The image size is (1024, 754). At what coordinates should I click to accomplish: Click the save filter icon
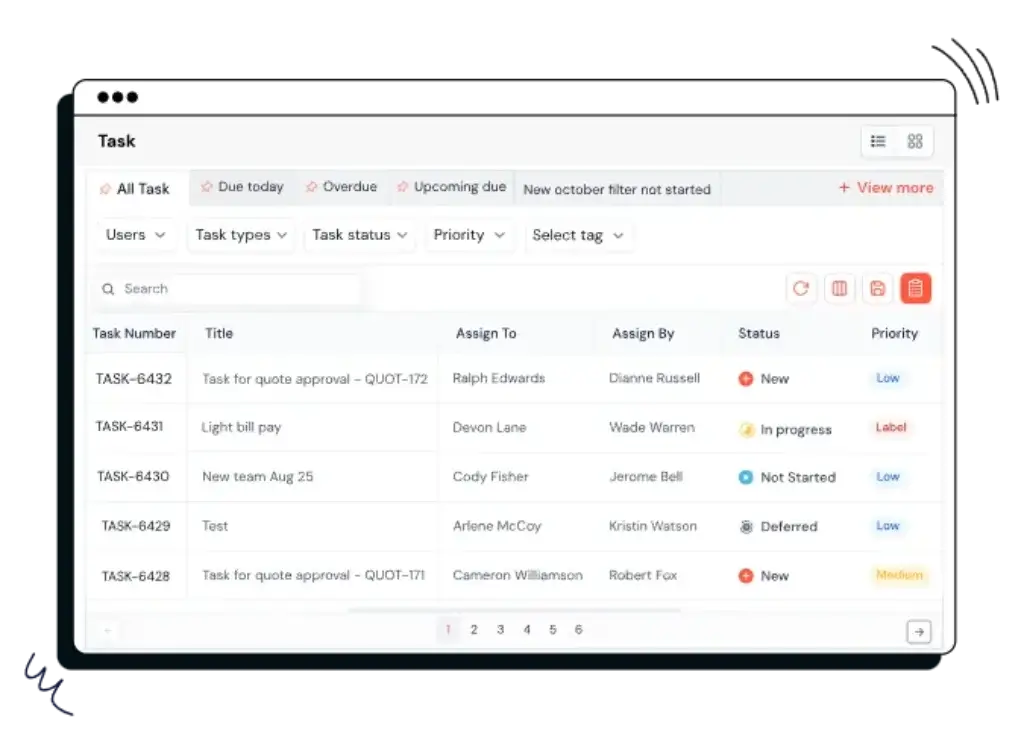tap(878, 289)
